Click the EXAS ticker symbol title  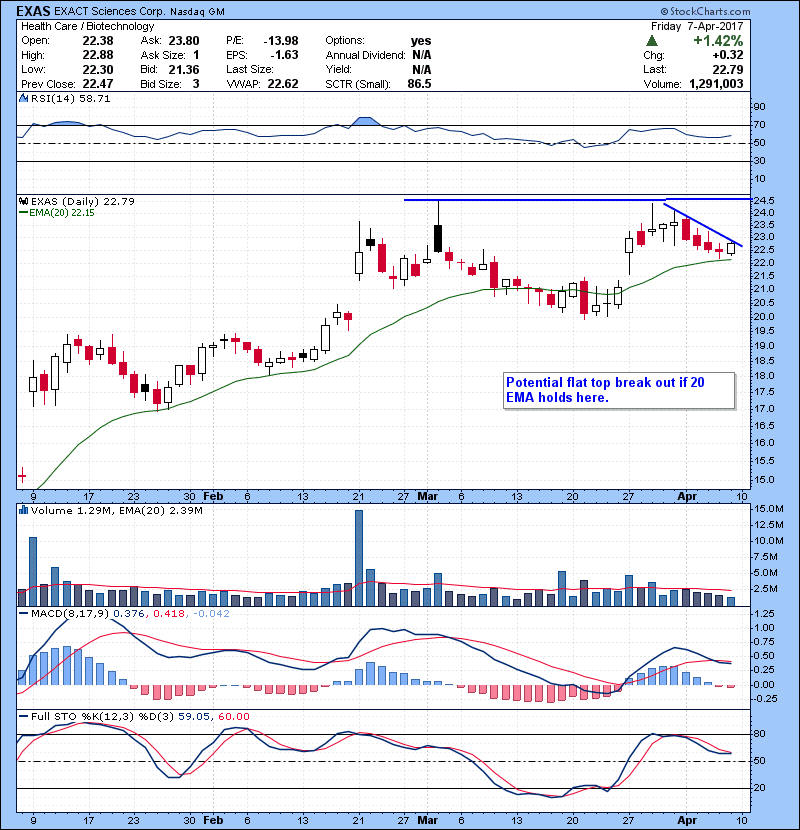point(33,11)
